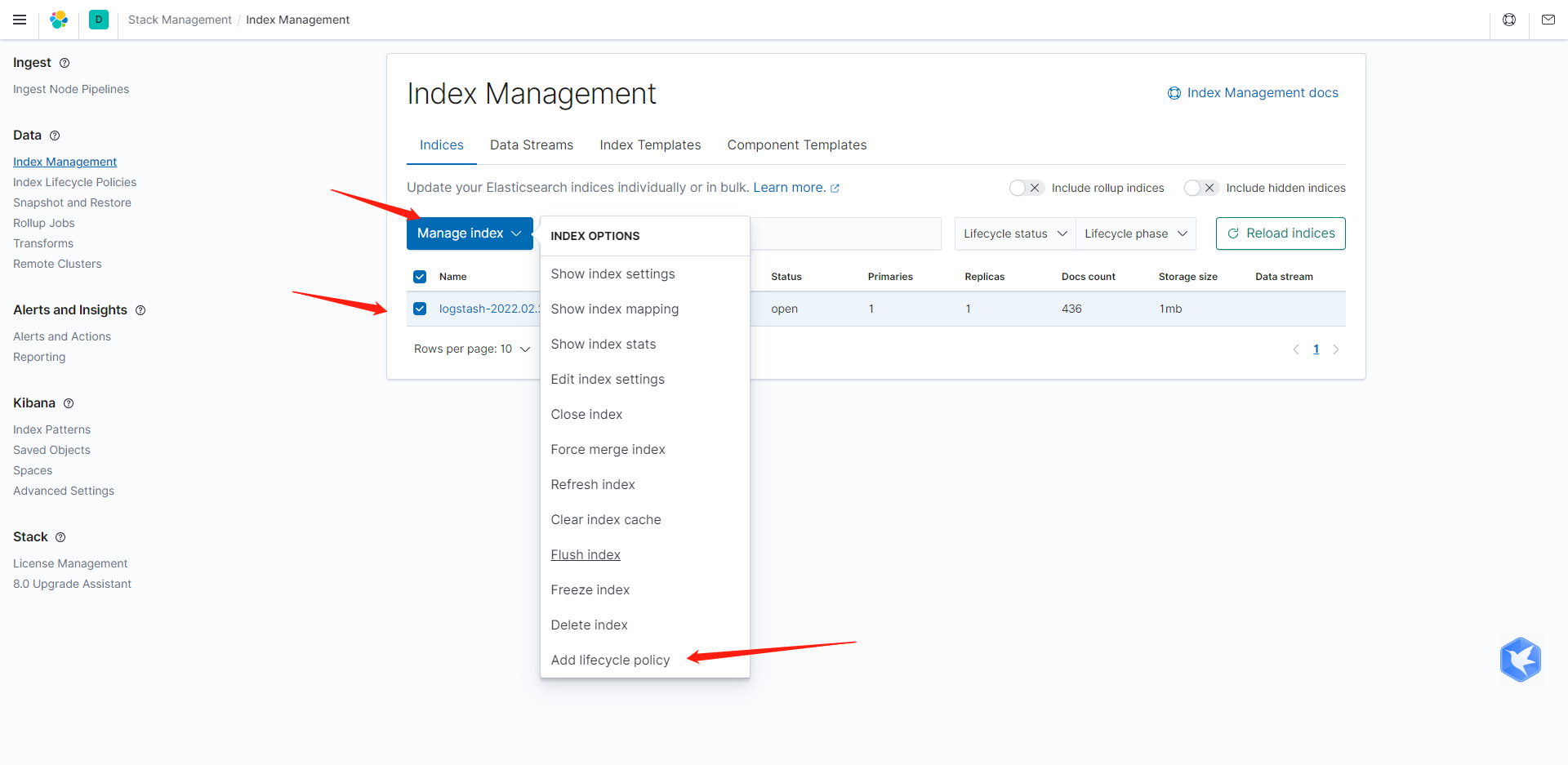Open the hamburger navigation menu

click(x=20, y=20)
